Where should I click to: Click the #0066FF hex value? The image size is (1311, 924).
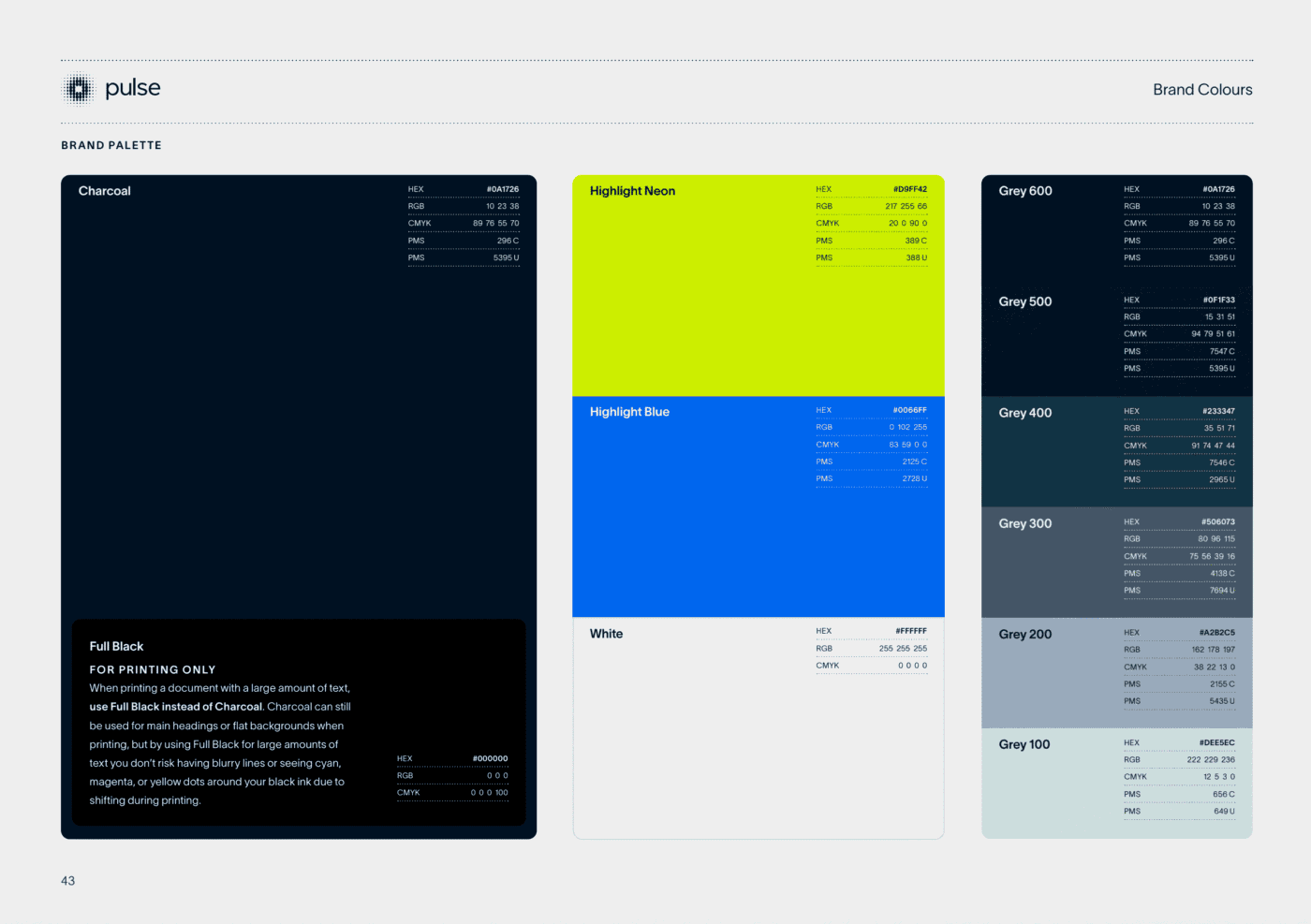pos(909,410)
